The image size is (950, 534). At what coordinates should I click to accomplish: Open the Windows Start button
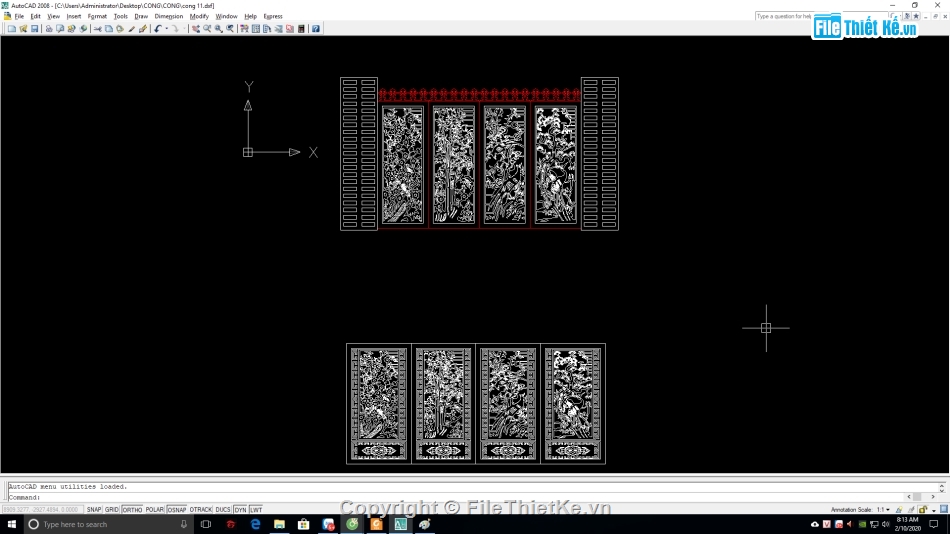point(12,524)
